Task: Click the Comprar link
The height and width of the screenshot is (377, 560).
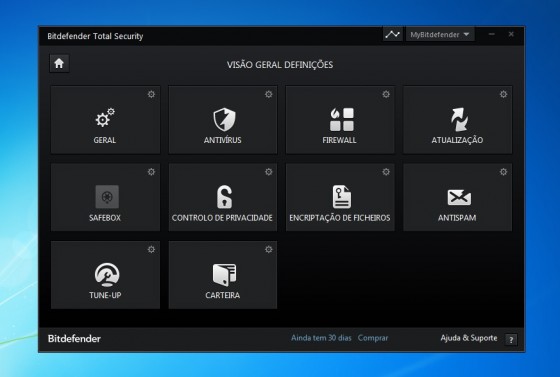Action: [373, 338]
